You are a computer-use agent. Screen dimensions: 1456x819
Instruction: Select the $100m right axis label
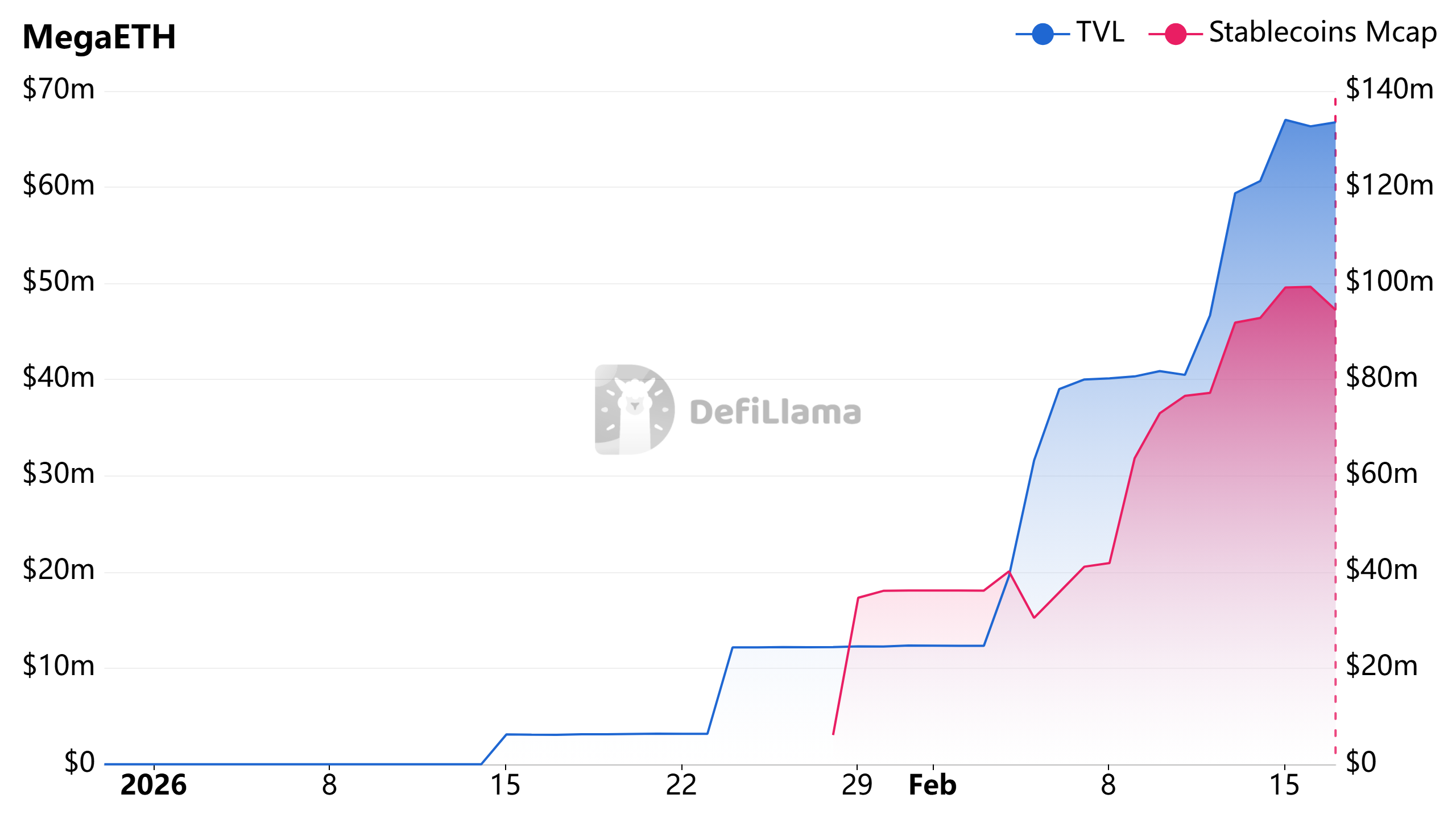pyautogui.click(x=1389, y=282)
